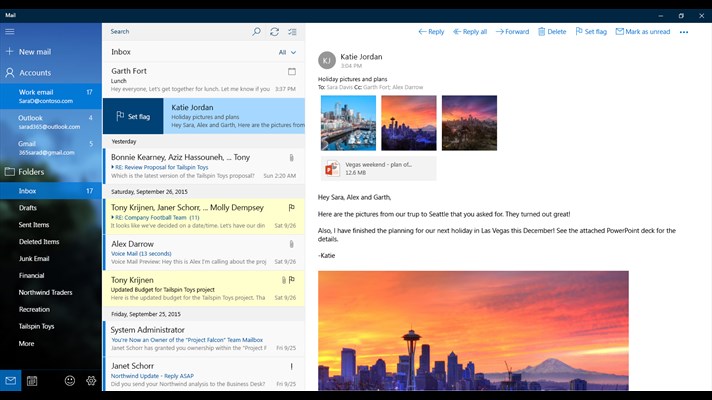Image resolution: width=712 pixels, height=400 pixels.
Task: Open the third purple sunset thumbnail
Action: (469, 123)
